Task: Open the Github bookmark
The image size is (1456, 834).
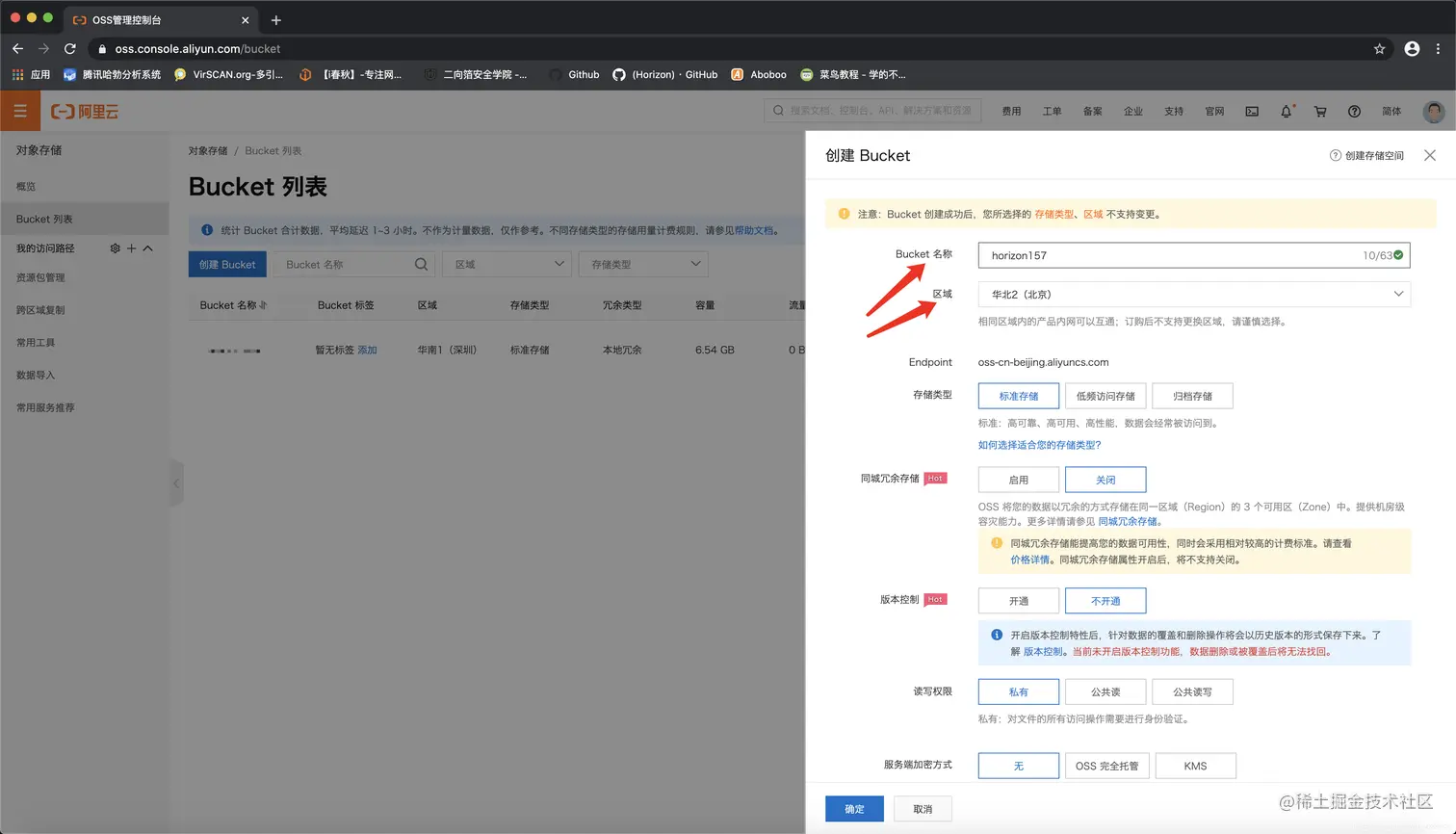Action: tap(574, 74)
